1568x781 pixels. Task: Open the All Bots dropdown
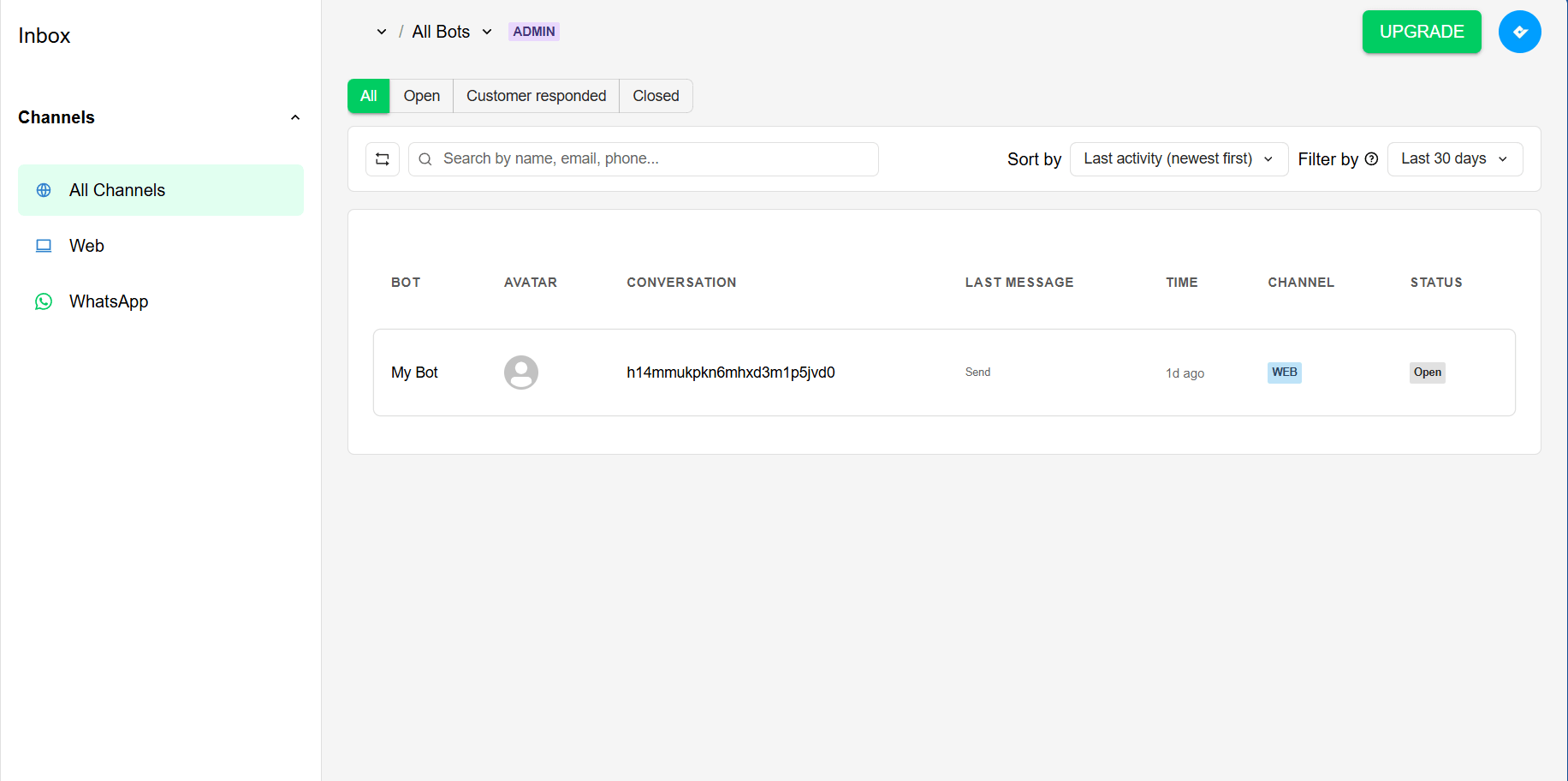[x=452, y=32]
